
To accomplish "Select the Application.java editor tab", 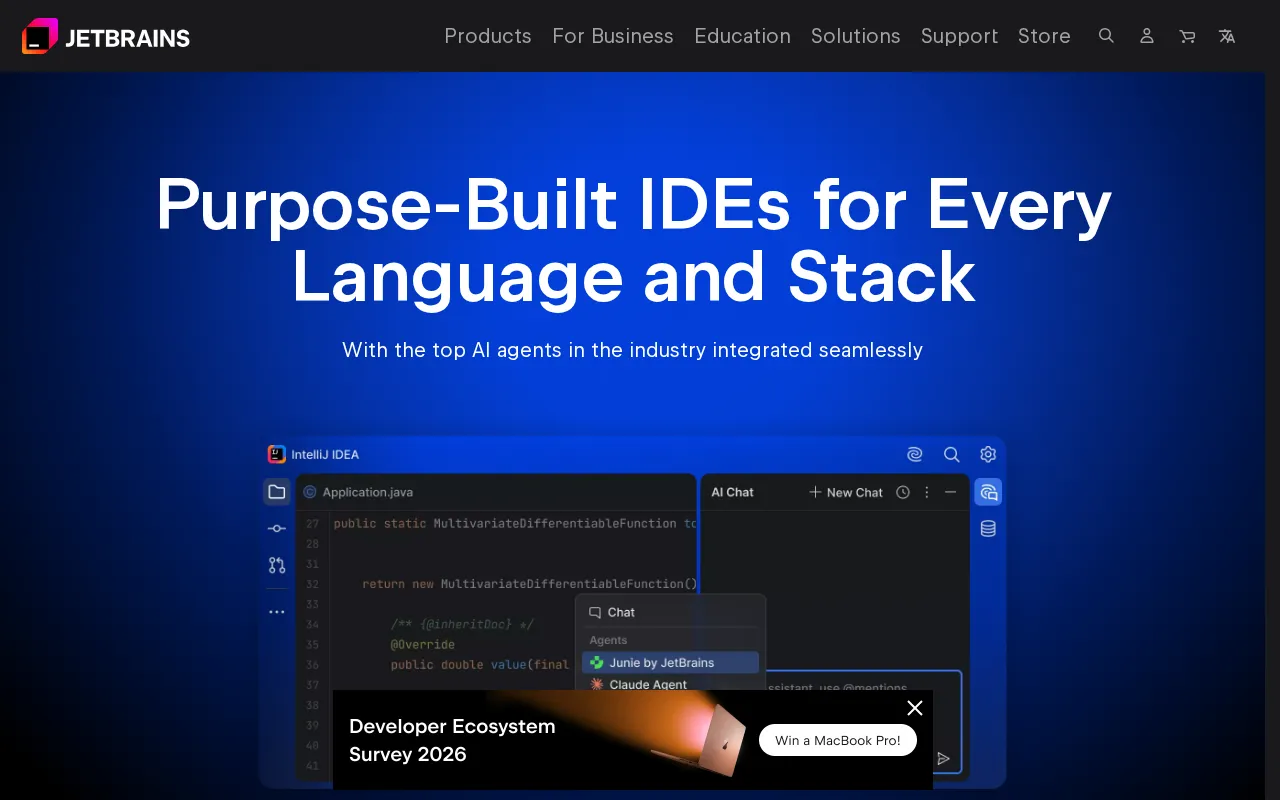I will [x=358, y=492].
